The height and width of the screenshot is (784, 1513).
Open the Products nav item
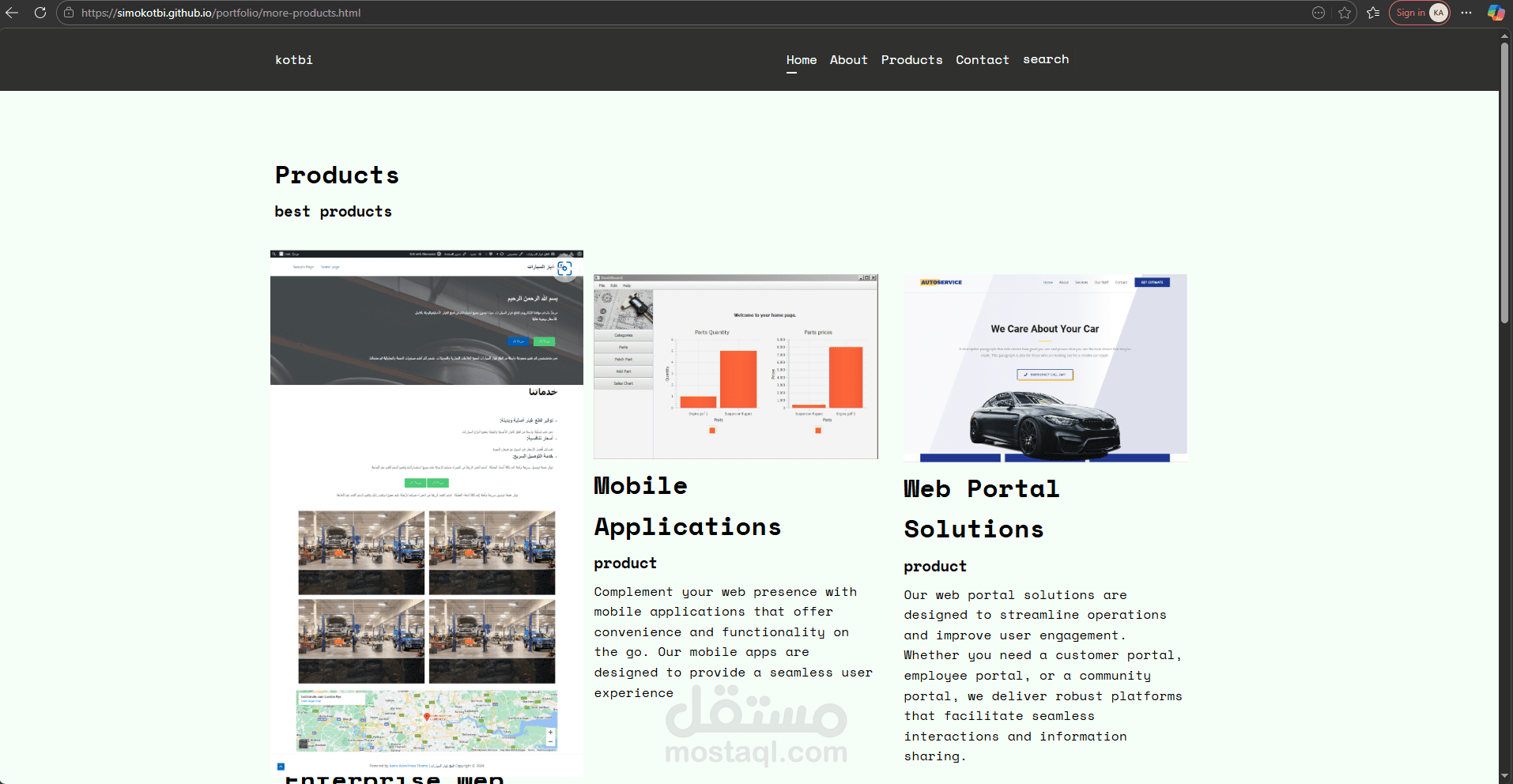tap(911, 60)
